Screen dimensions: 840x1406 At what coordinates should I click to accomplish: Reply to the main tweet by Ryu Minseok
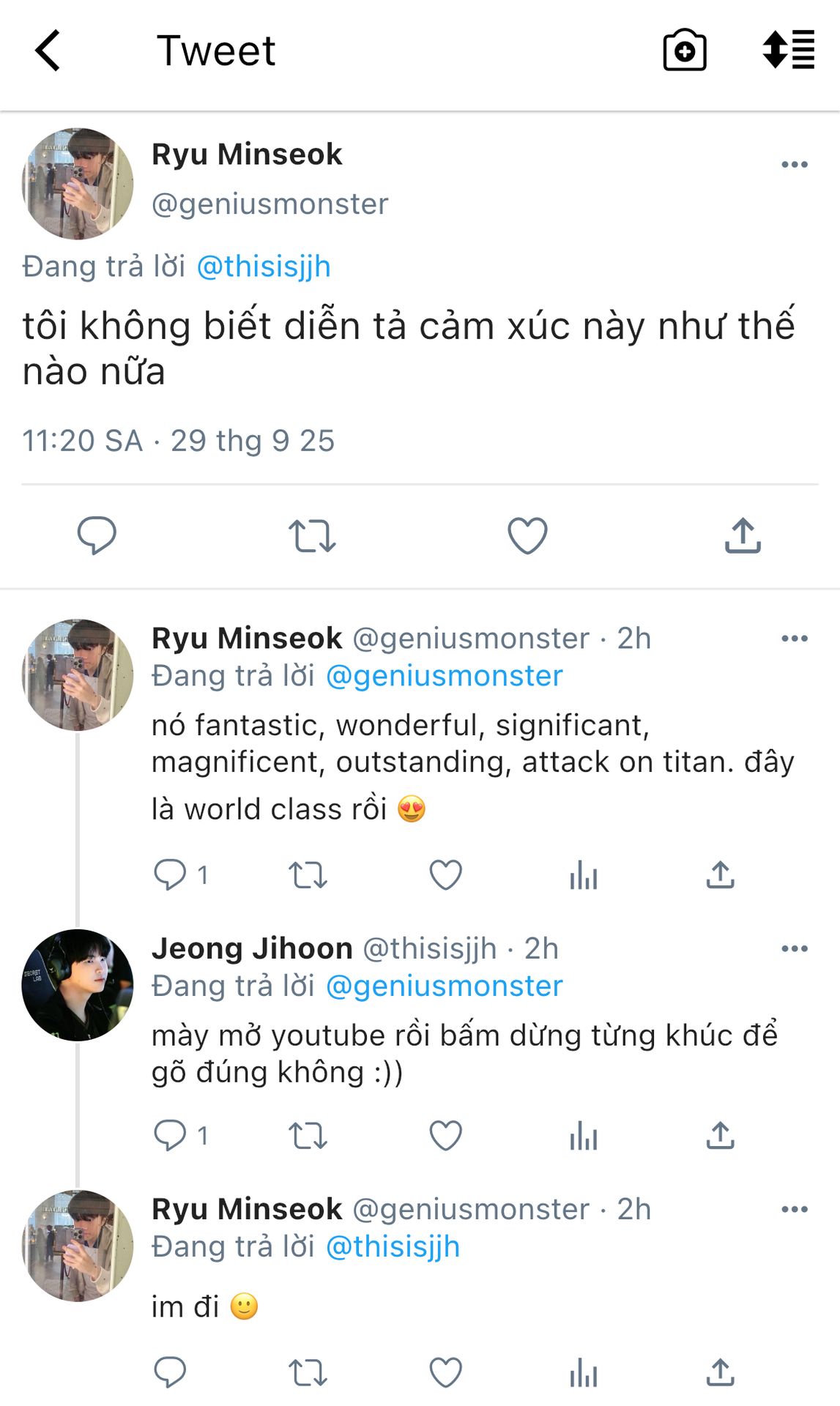[x=97, y=535]
